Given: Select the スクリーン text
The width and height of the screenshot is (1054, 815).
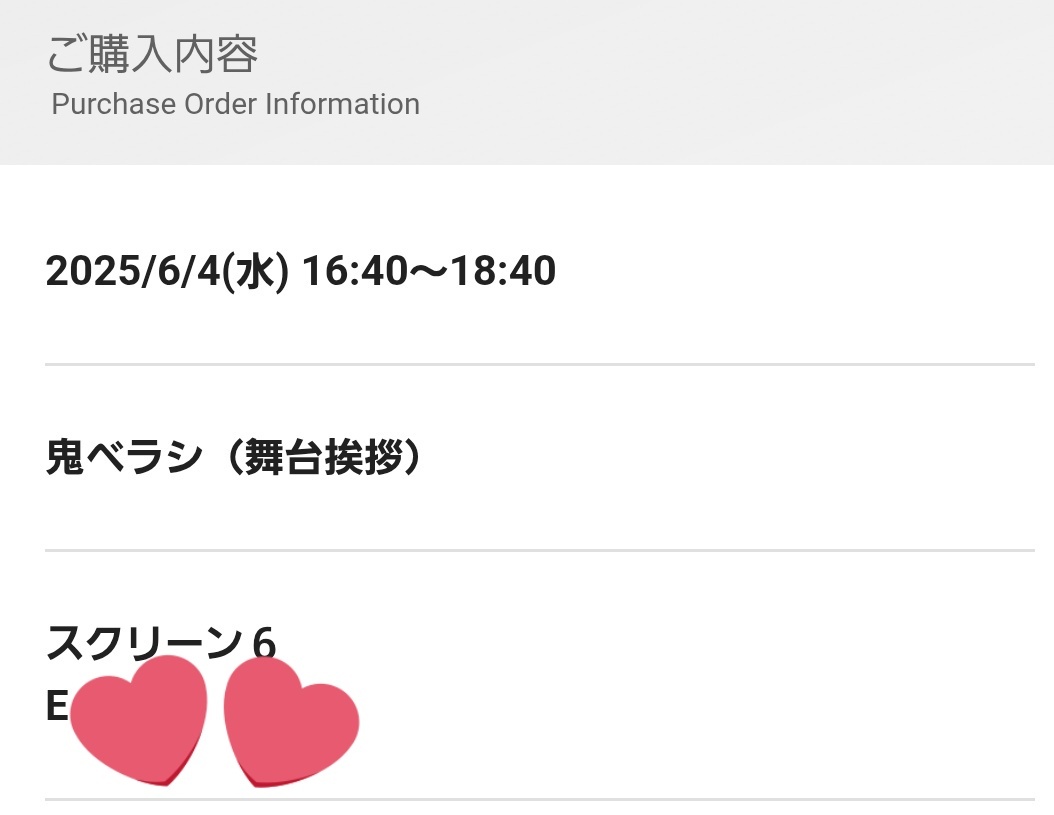Looking at the screenshot, I should 144,642.
